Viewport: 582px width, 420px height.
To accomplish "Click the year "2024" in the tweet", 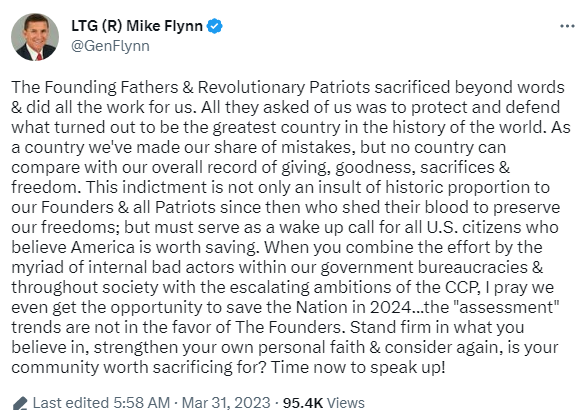I will tap(390, 308).
